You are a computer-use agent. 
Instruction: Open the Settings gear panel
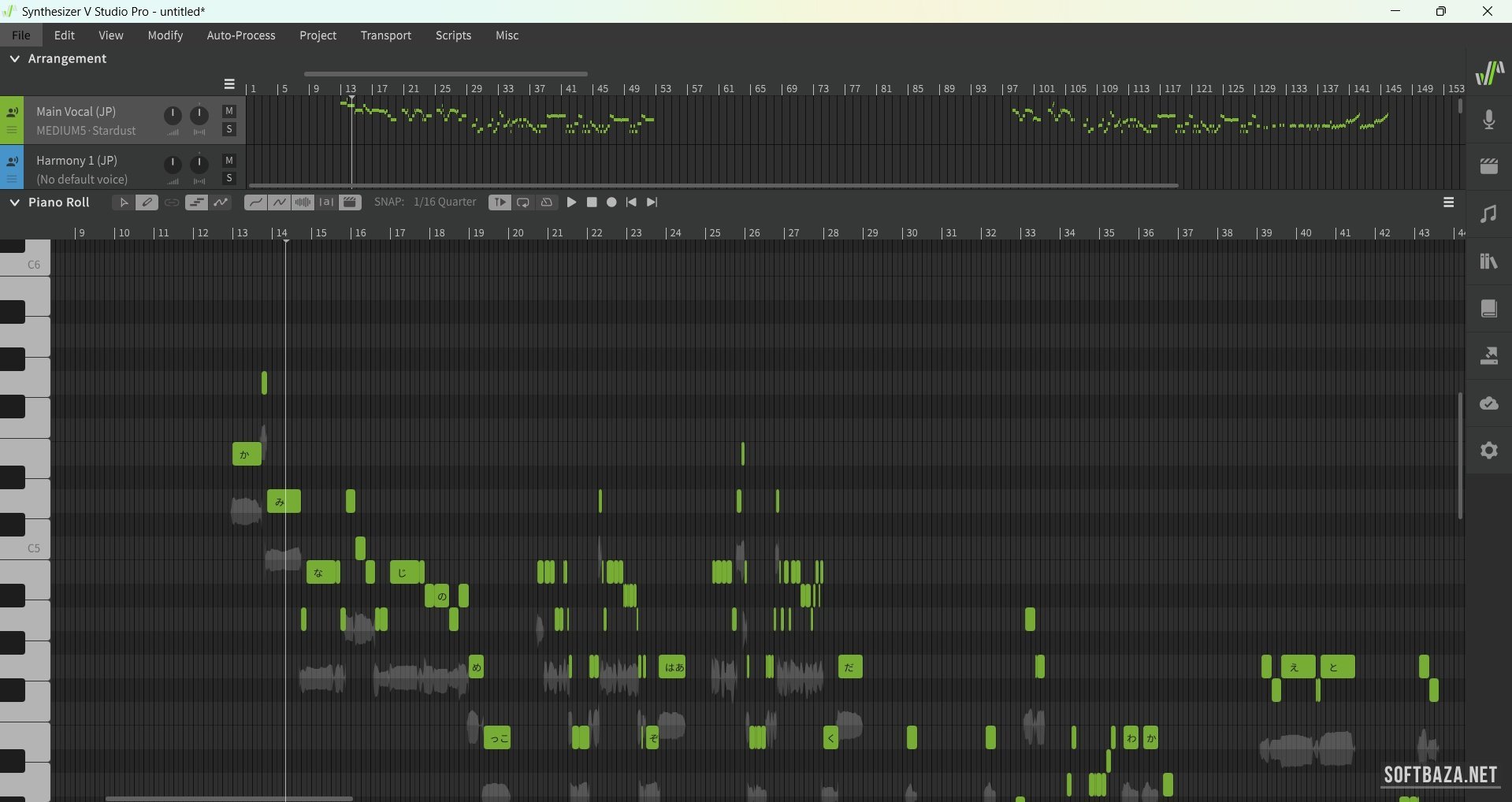[x=1488, y=451]
